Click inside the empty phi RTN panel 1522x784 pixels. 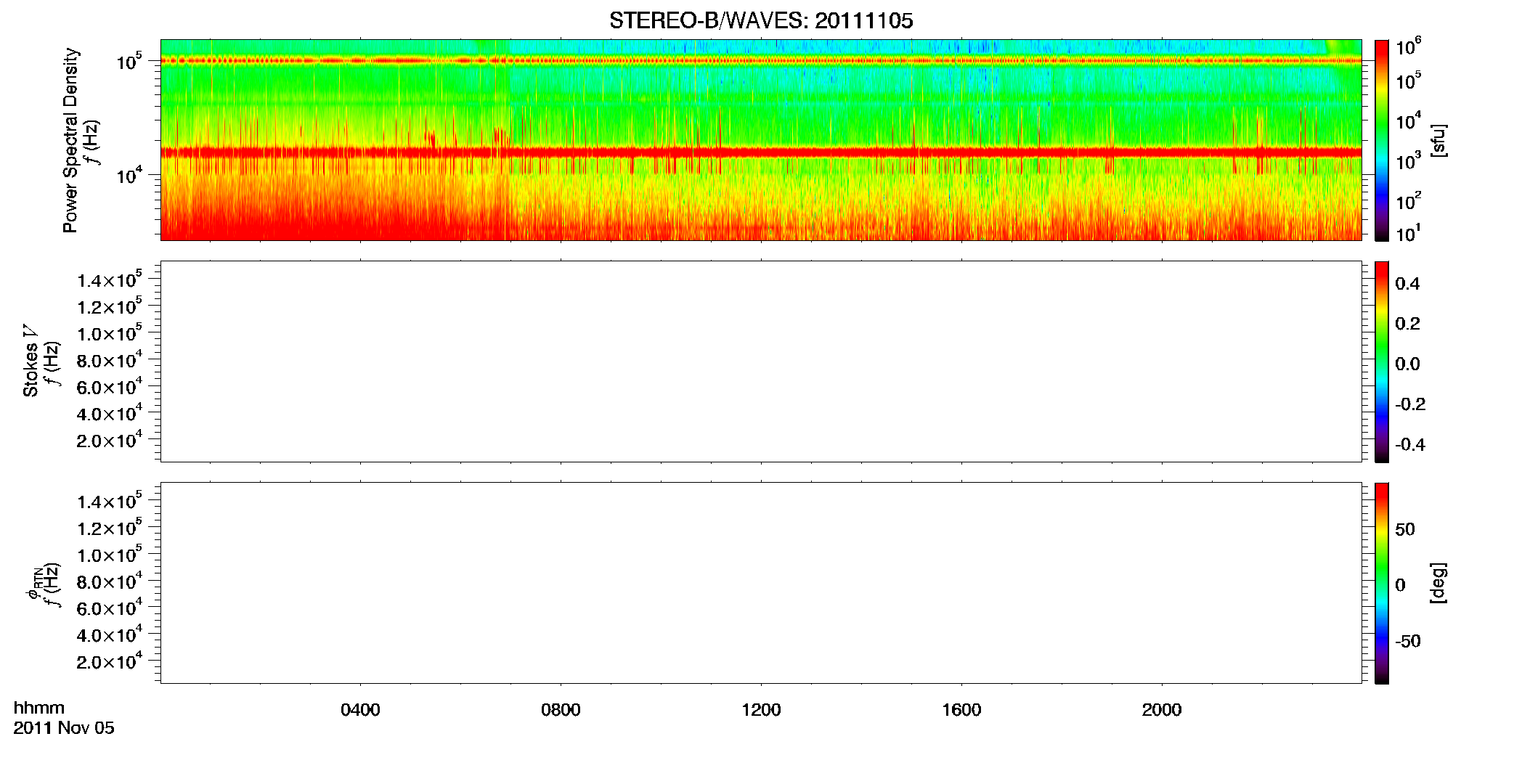(761, 583)
